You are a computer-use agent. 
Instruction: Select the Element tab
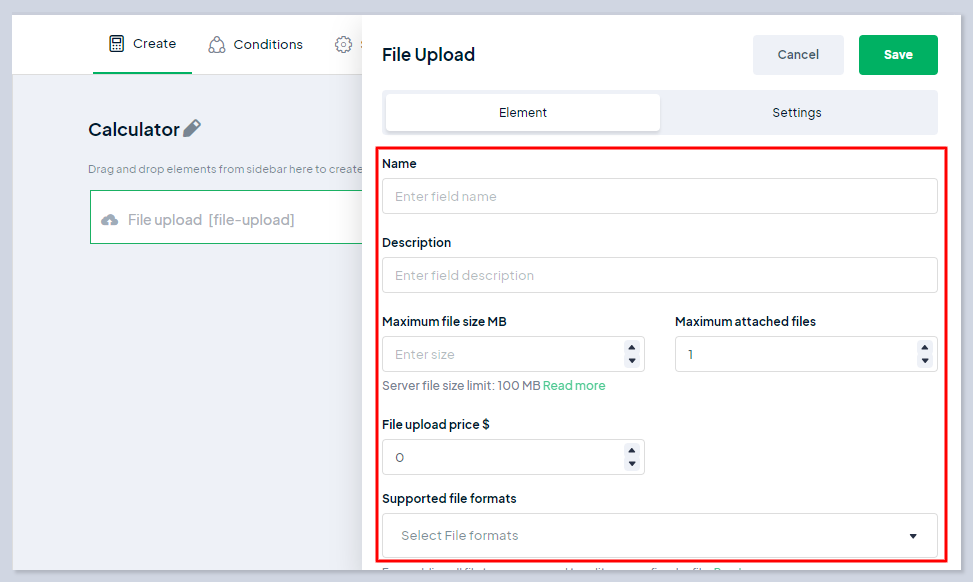(x=523, y=113)
